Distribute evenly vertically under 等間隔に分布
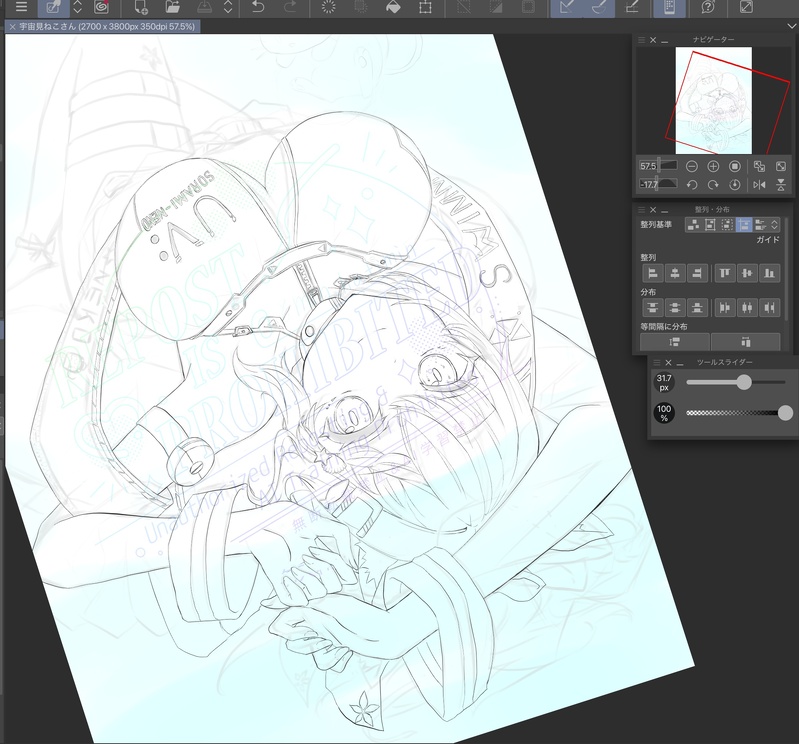799x744 pixels. (x=675, y=342)
